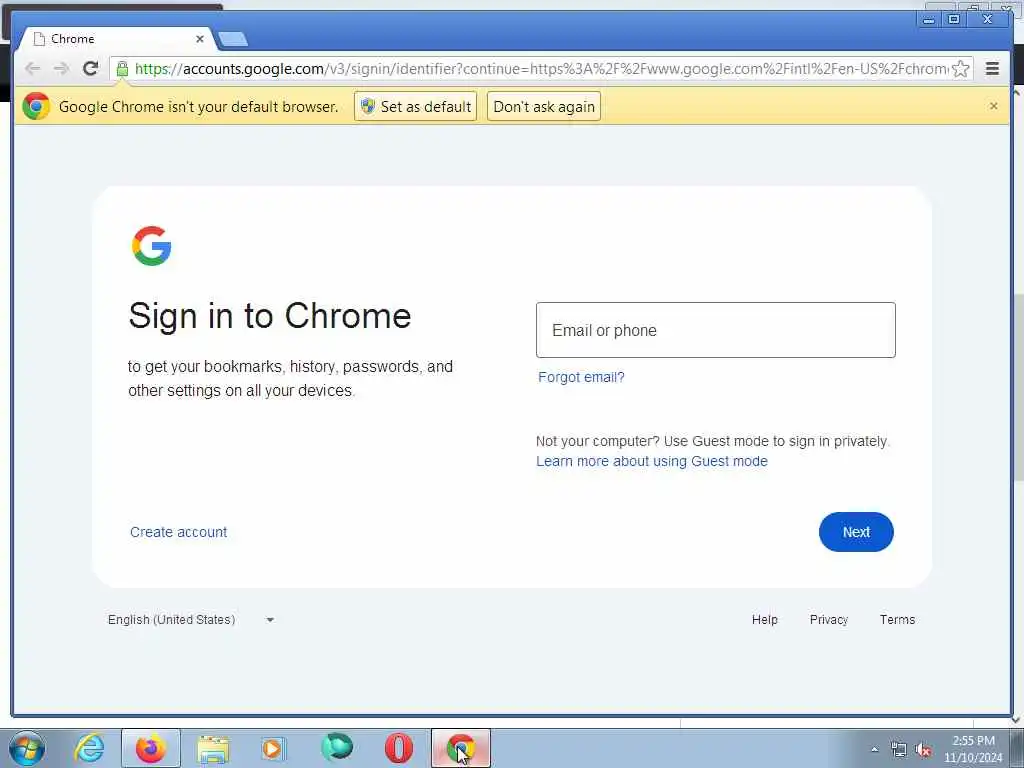Close the Chrome window
The height and width of the screenshot is (768, 1024).
click(x=987, y=19)
